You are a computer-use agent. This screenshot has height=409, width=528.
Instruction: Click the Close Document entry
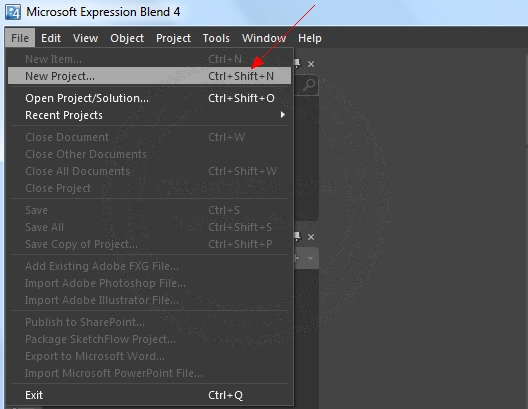[x=149, y=137]
